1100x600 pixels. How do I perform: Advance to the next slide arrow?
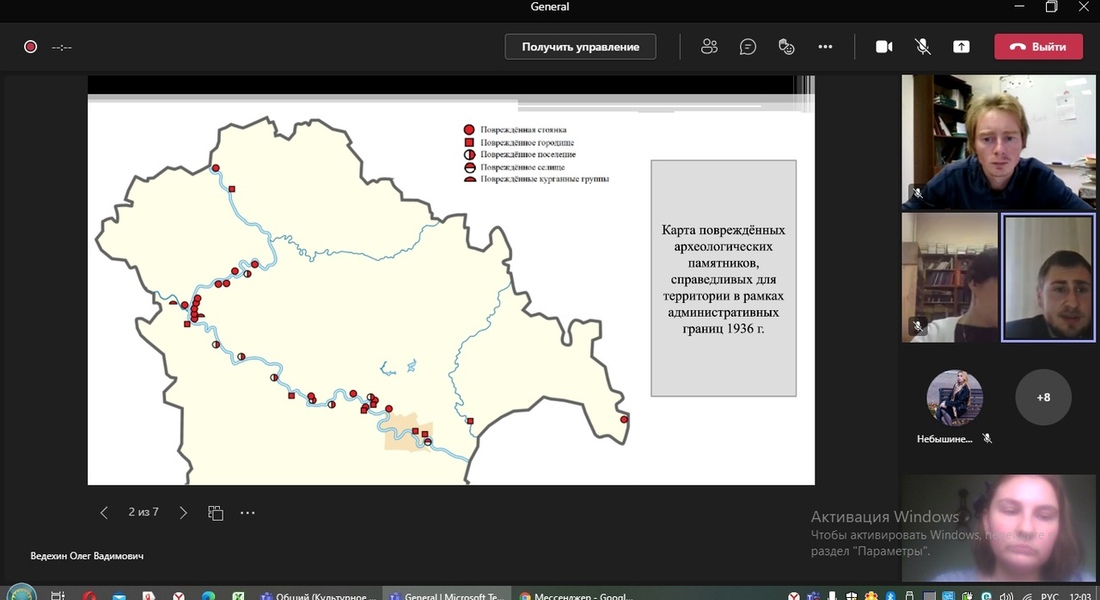(183, 513)
